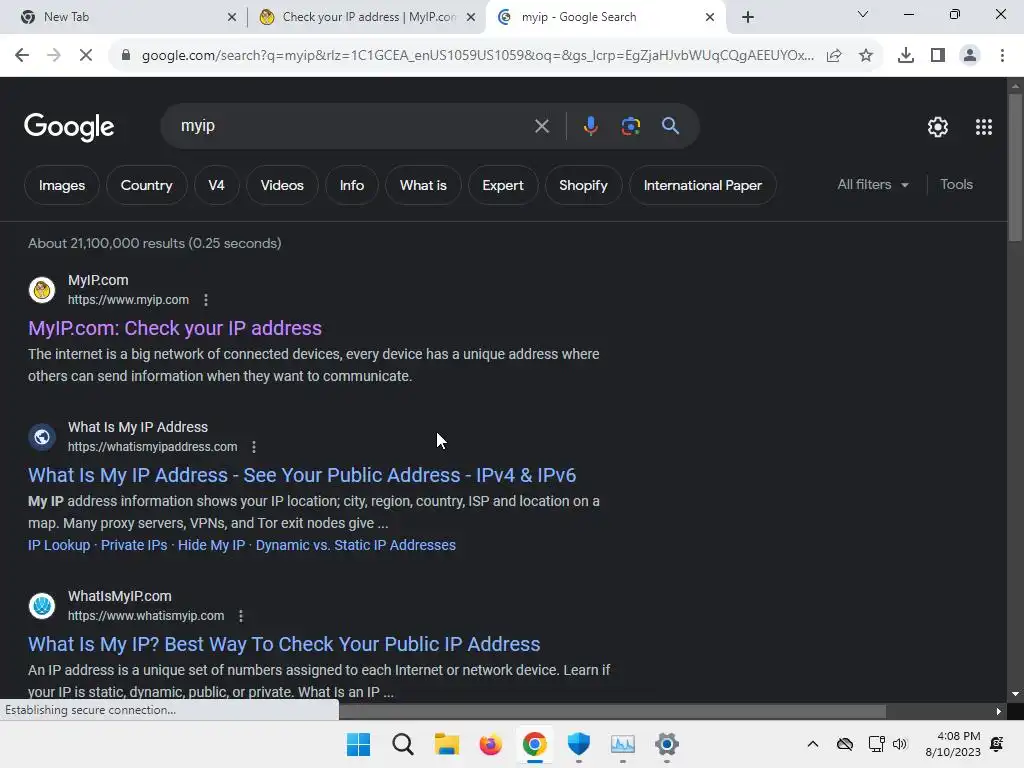Bookmark this page with the star icon
Viewport: 1024px width, 768px height.
click(866, 56)
